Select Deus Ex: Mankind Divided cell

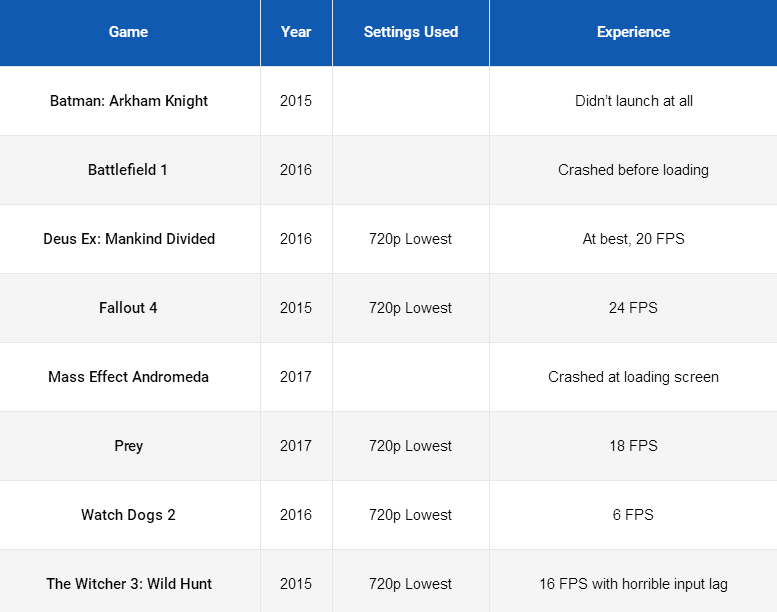point(129,239)
